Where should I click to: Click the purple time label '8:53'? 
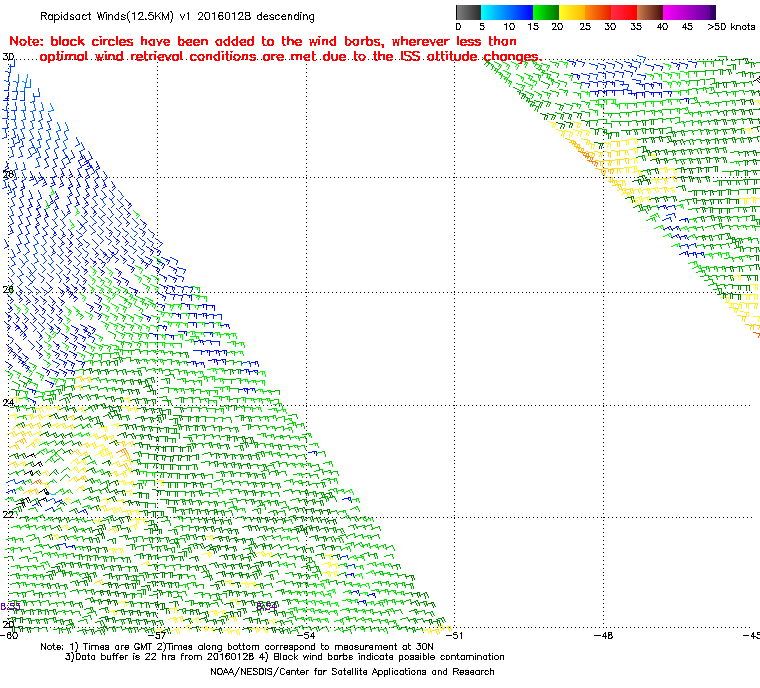[10, 607]
